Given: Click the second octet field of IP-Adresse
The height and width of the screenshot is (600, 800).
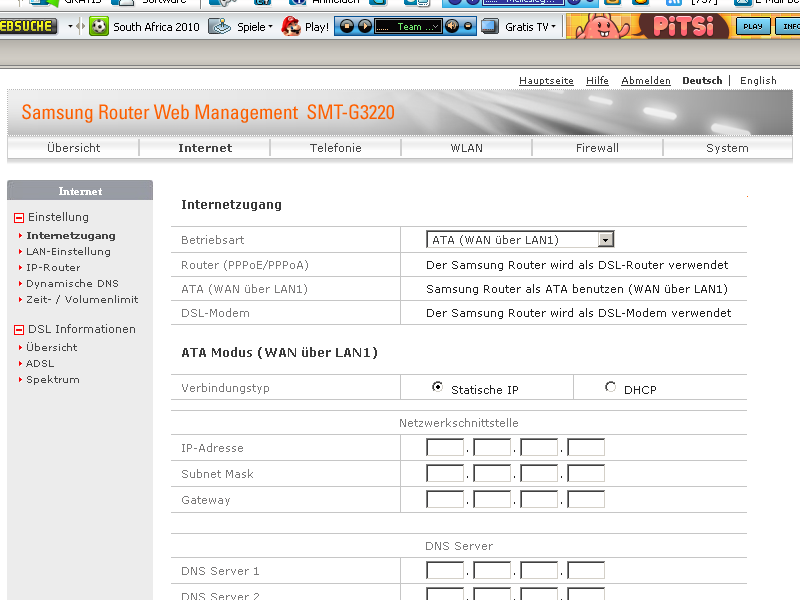Looking at the screenshot, I should (x=492, y=447).
